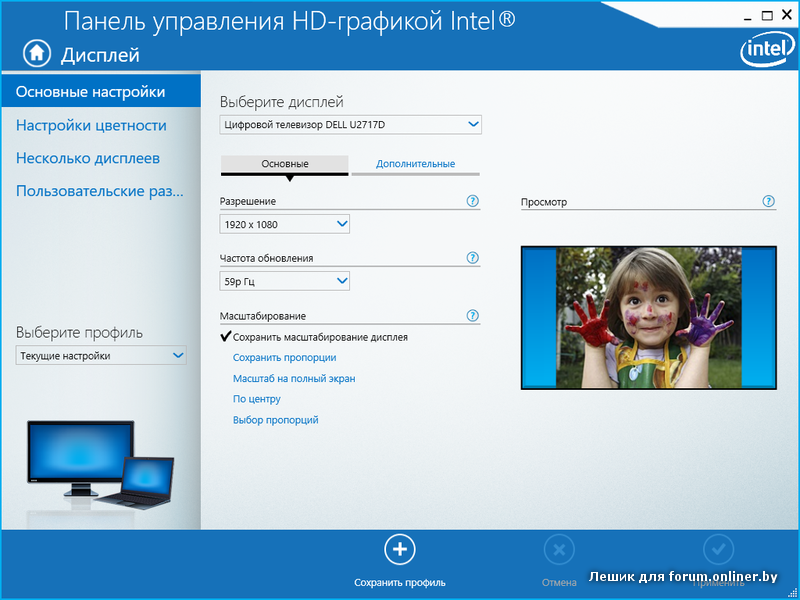Select Сохранить пропорции scaling option

coord(284,357)
